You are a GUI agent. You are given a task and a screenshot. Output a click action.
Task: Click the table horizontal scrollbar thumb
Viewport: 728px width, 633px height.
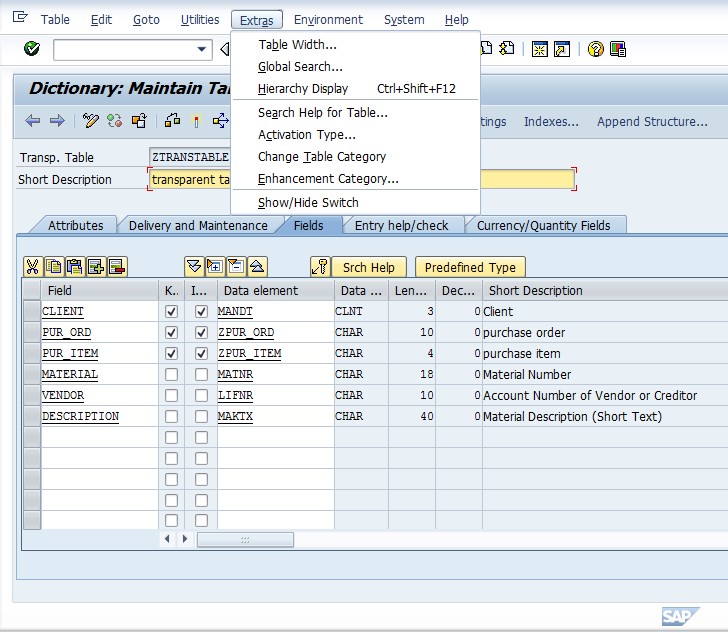coord(245,540)
